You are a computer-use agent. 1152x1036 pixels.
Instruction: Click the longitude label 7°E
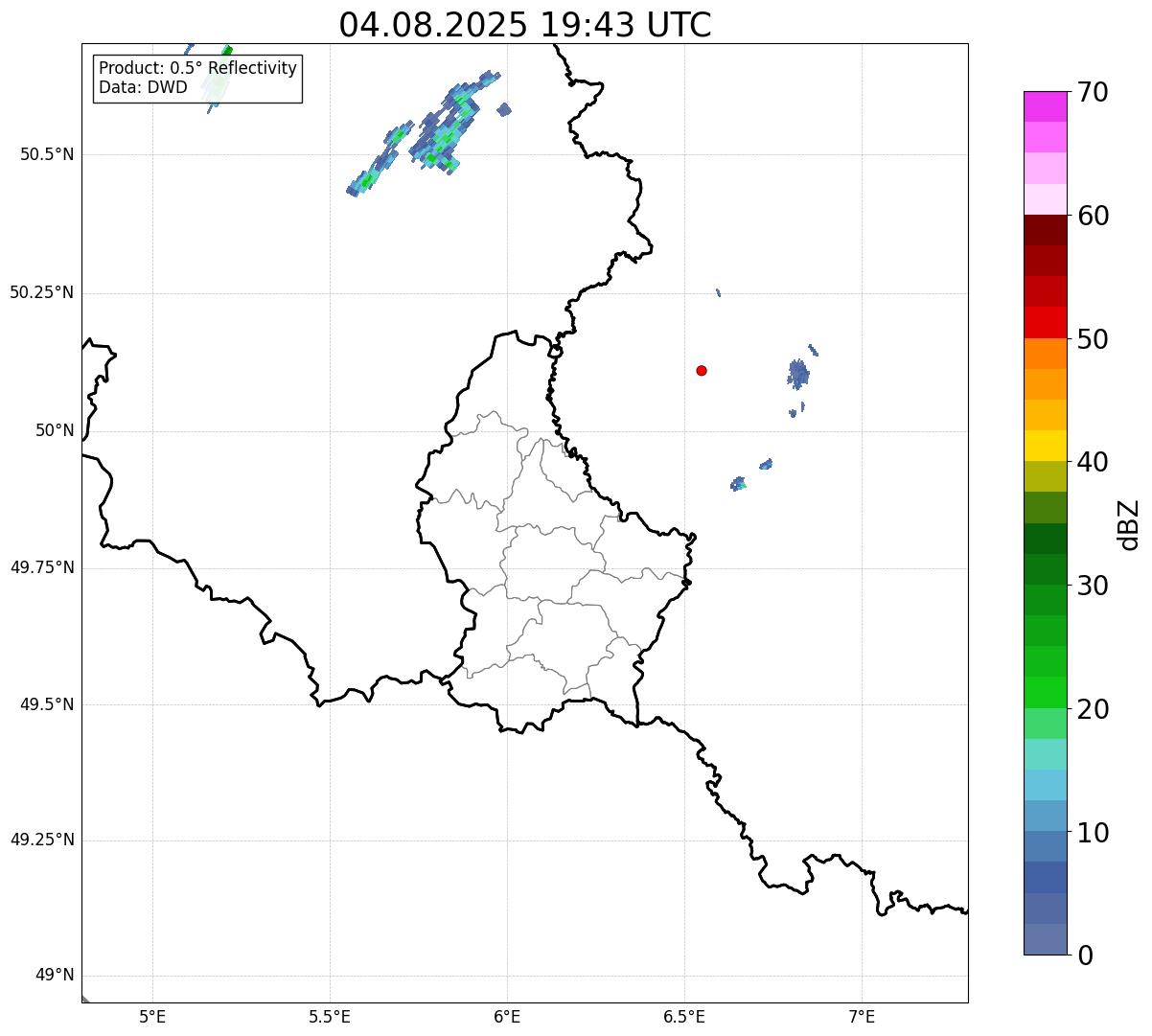click(x=863, y=1017)
